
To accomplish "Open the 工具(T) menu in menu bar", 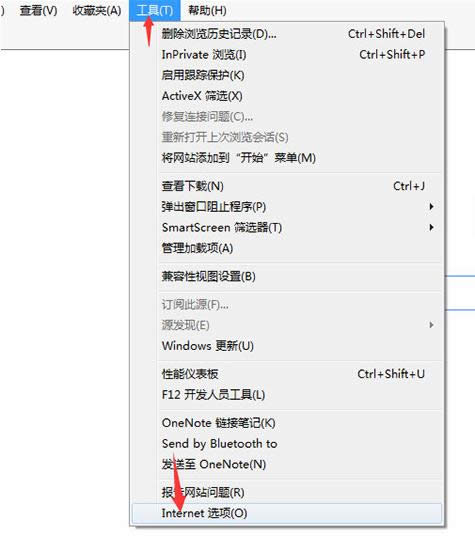I will pos(155,10).
